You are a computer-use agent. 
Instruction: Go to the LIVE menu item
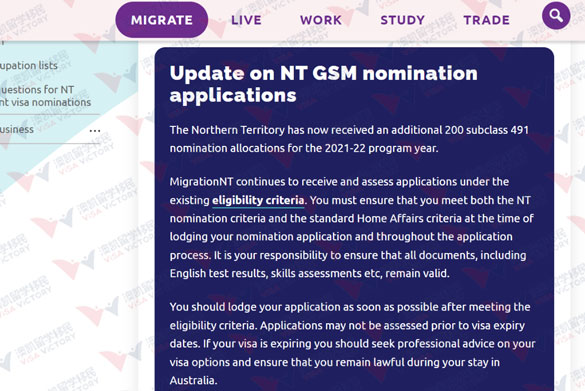point(246,20)
